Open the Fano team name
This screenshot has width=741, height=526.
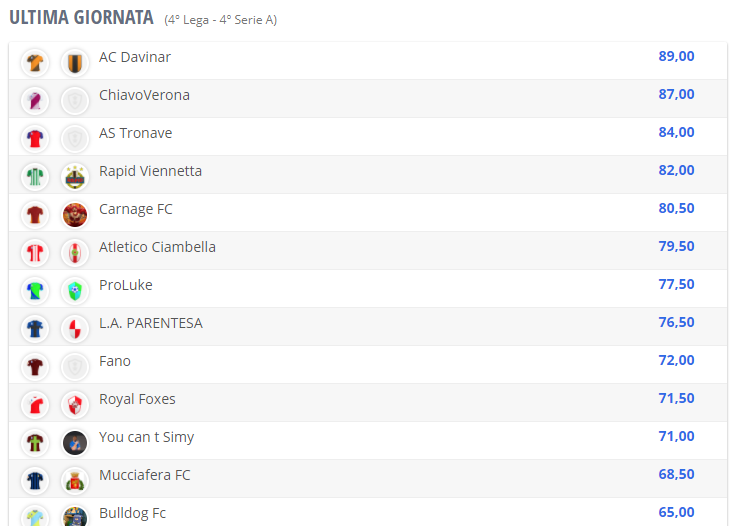coord(115,361)
